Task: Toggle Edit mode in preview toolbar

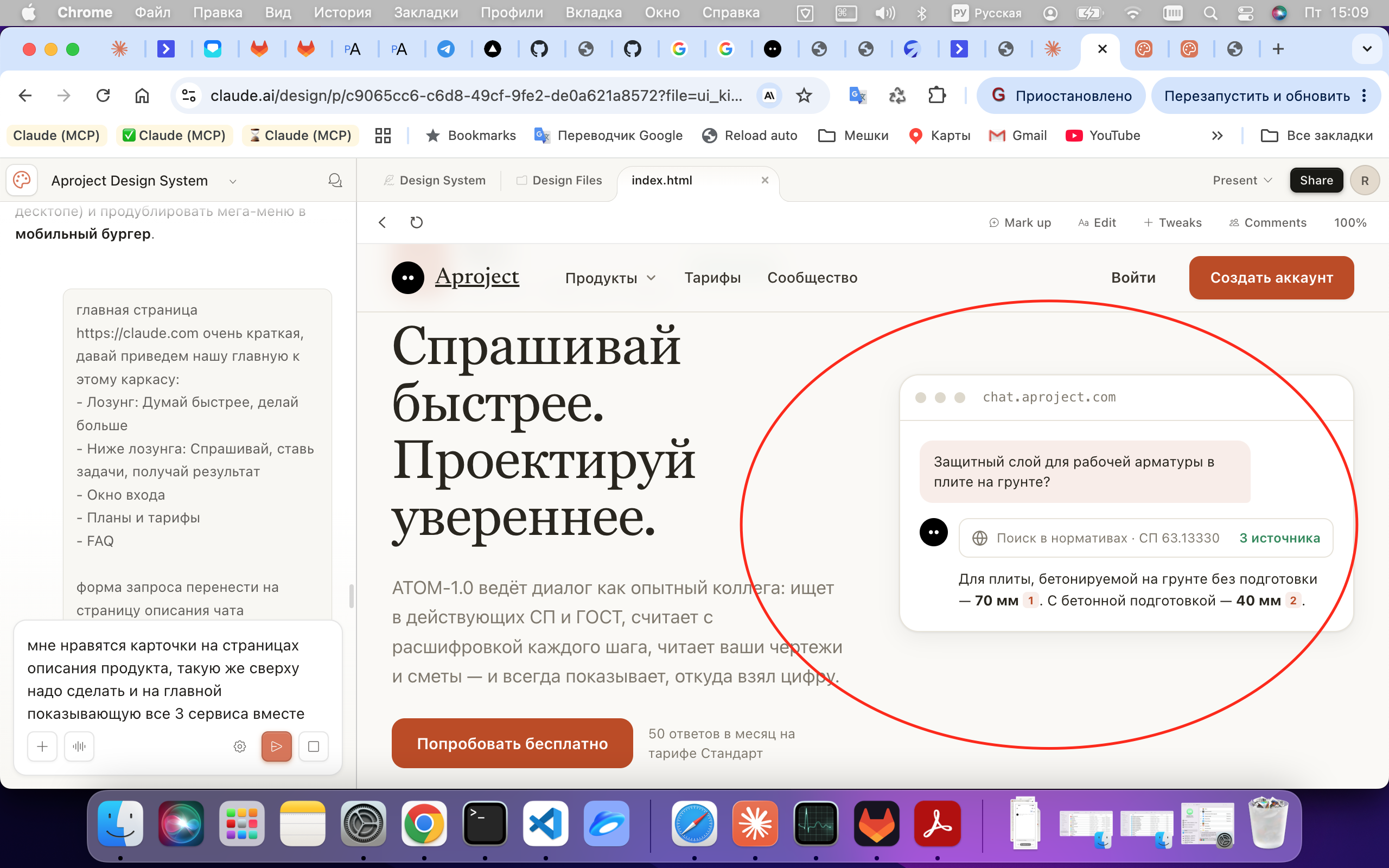Action: (x=1097, y=222)
